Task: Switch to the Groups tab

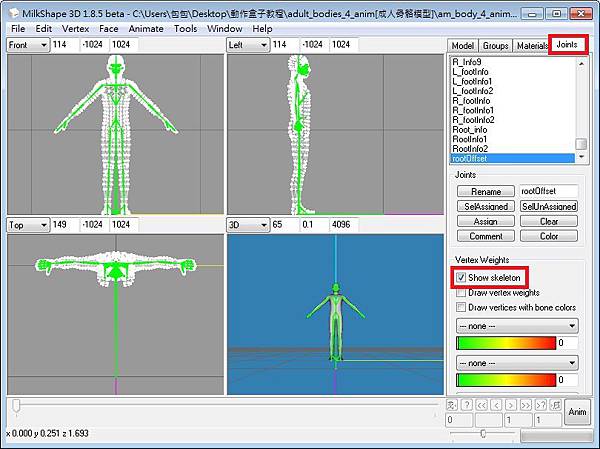Action: pos(495,46)
